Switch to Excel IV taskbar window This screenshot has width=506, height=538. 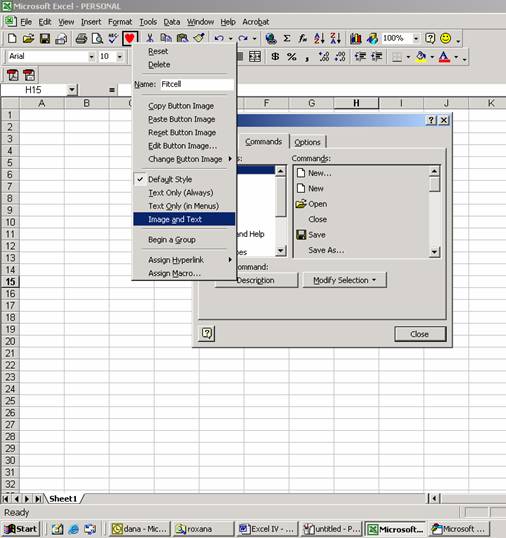267,529
